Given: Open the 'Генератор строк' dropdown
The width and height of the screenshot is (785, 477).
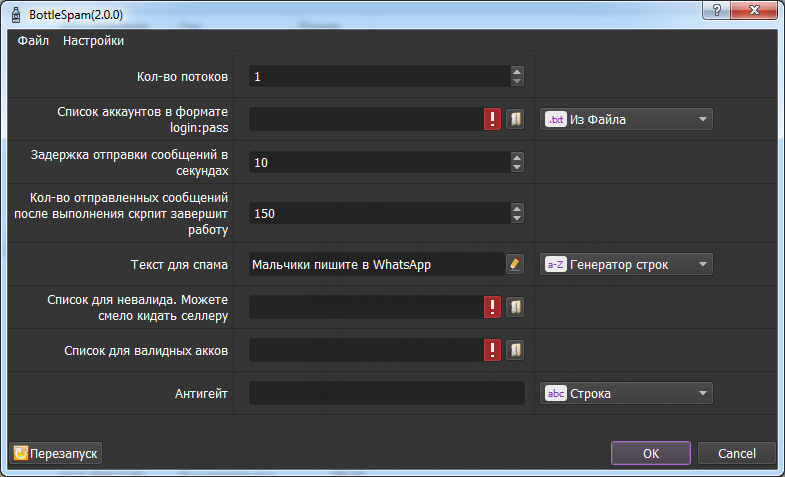Looking at the screenshot, I should [x=626, y=264].
